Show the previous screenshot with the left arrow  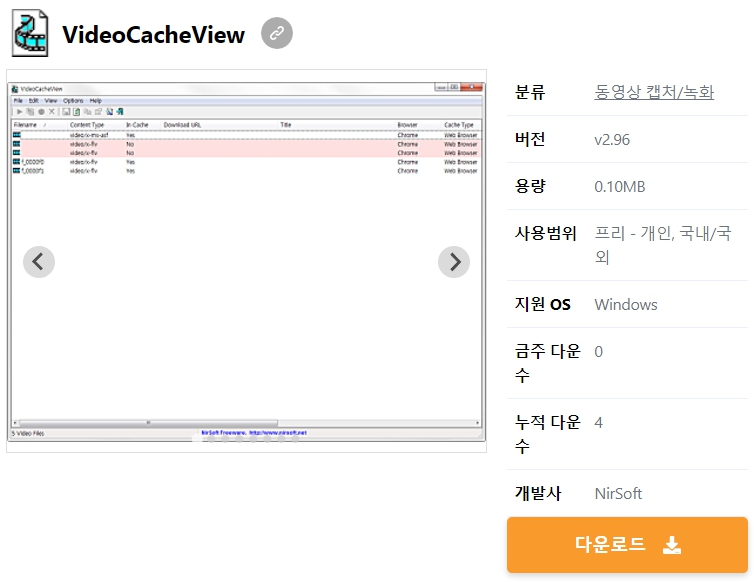(x=39, y=262)
